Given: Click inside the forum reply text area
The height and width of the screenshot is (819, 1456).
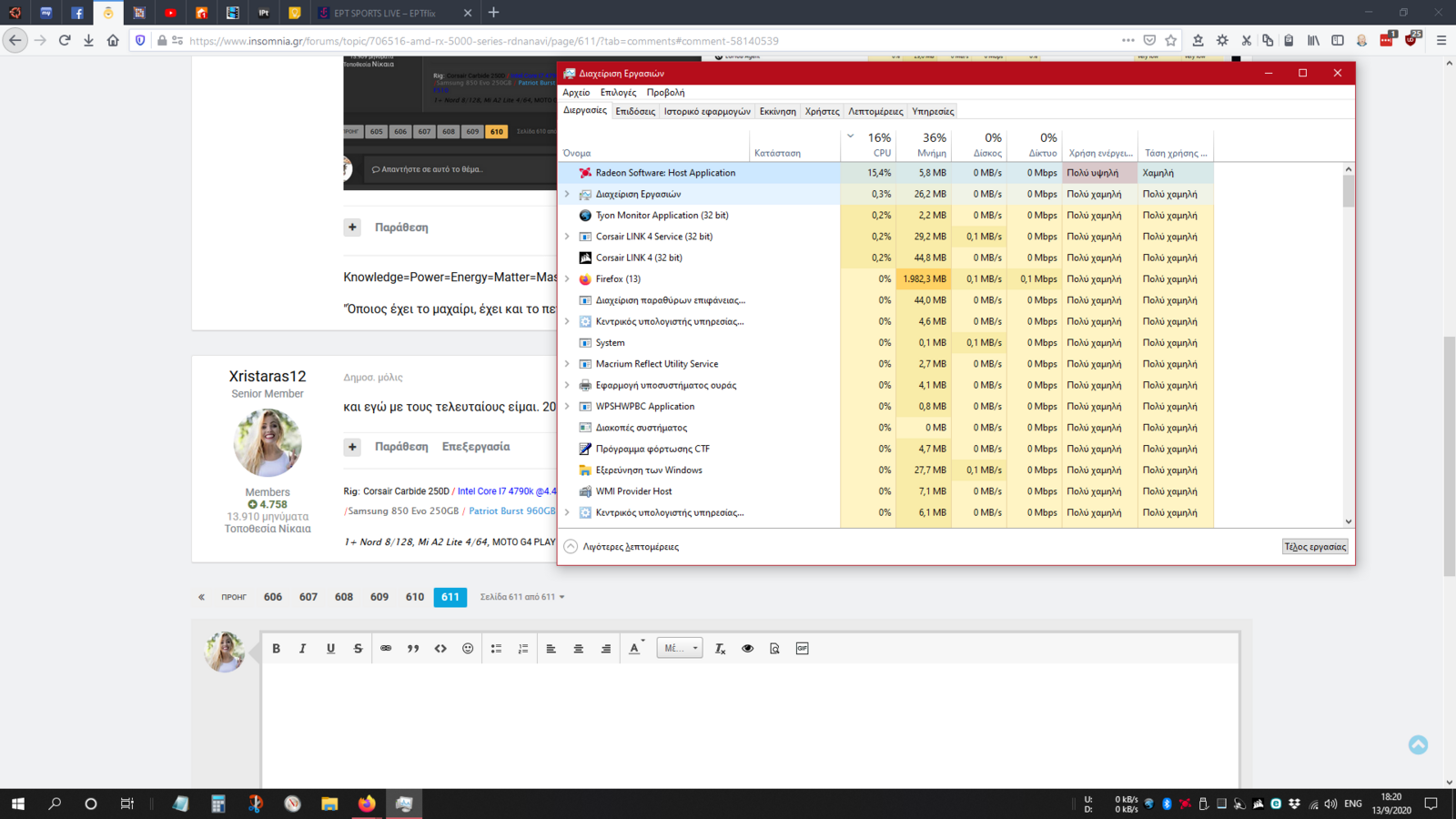Looking at the screenshot, I should pos(750,726).
